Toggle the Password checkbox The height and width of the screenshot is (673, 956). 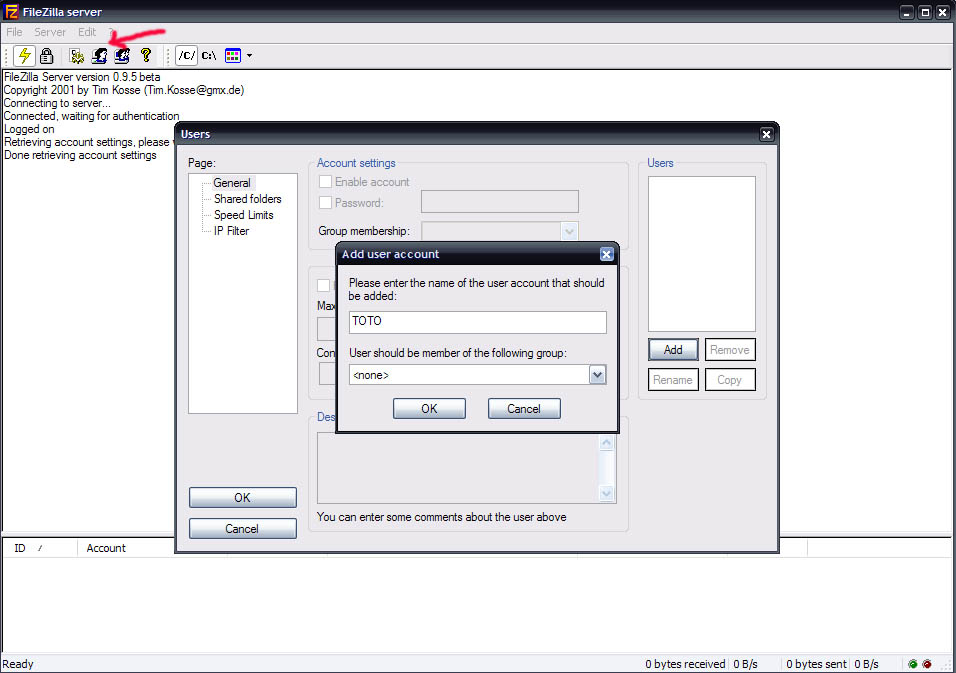(x=326, y=202)
